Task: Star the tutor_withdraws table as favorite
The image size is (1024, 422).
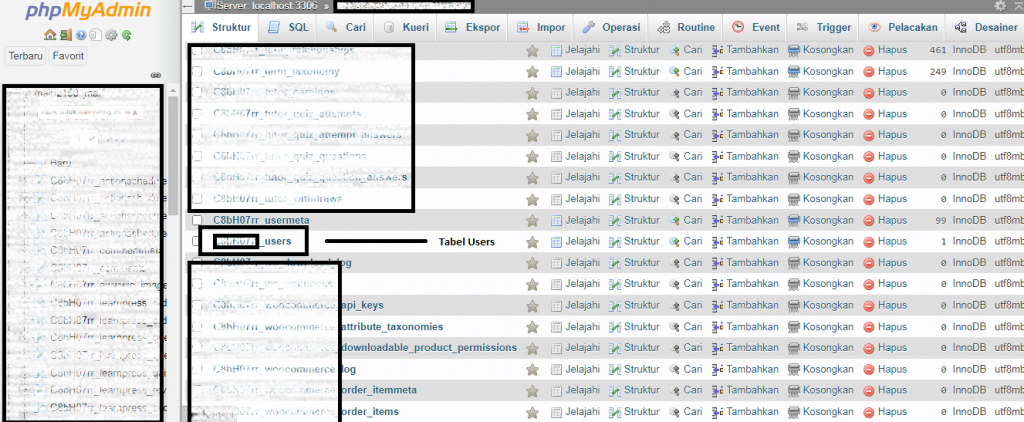Action: [x=532, y=199]
